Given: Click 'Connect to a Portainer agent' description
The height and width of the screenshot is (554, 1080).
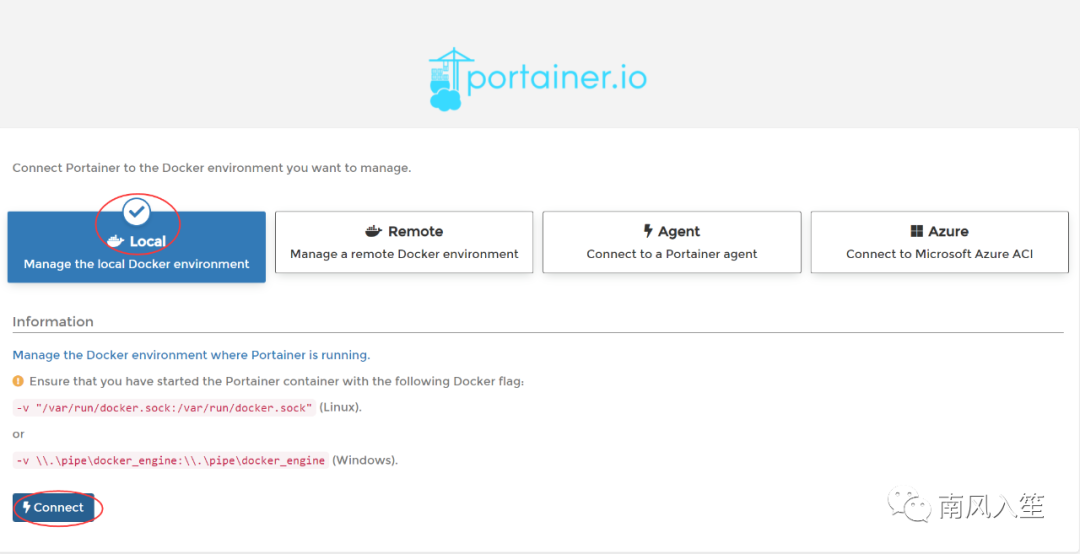Looking at the screenshot, I should (672, 254).
